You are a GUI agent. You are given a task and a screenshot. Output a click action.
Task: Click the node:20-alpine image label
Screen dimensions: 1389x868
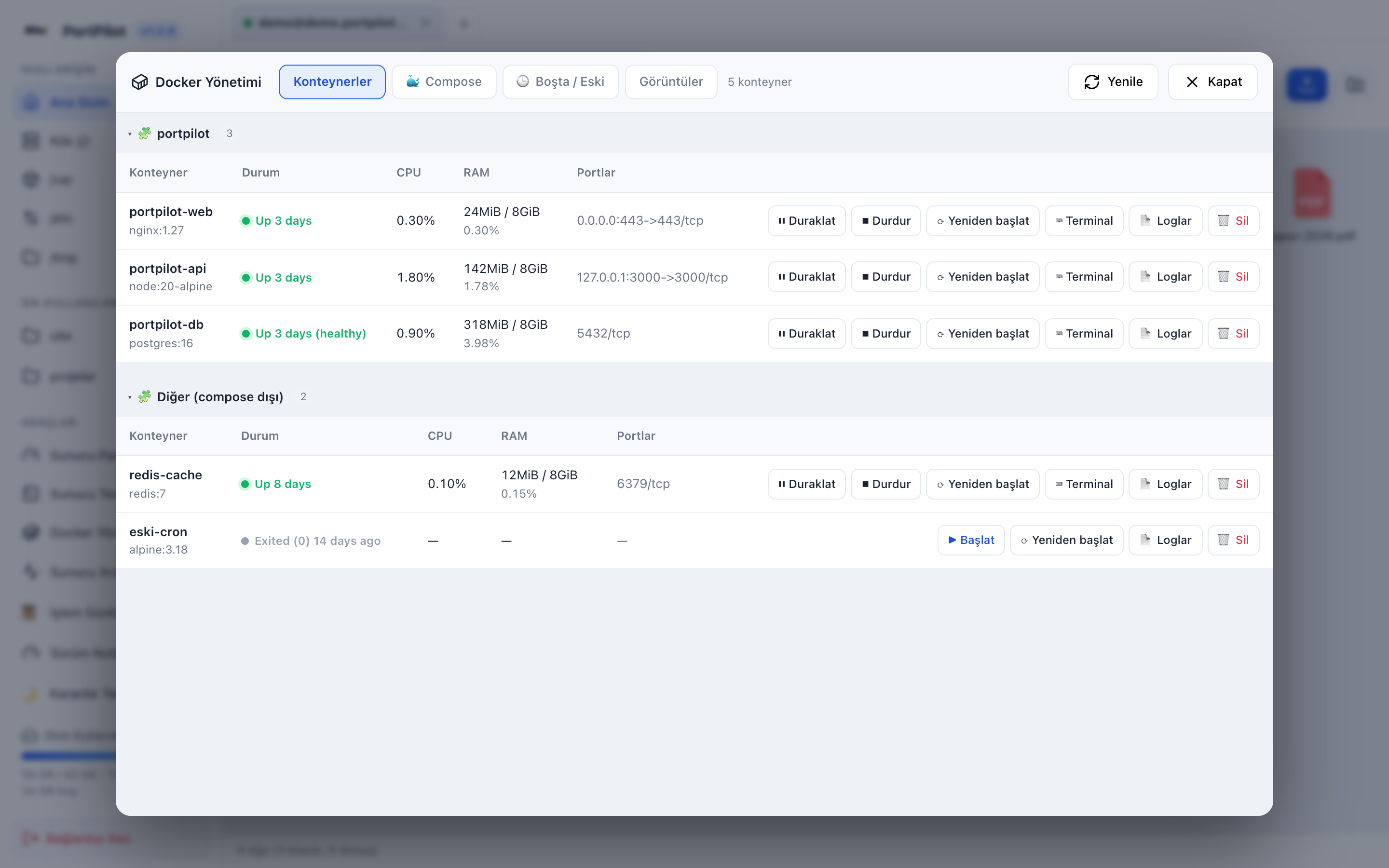click(x=170, y=286)
